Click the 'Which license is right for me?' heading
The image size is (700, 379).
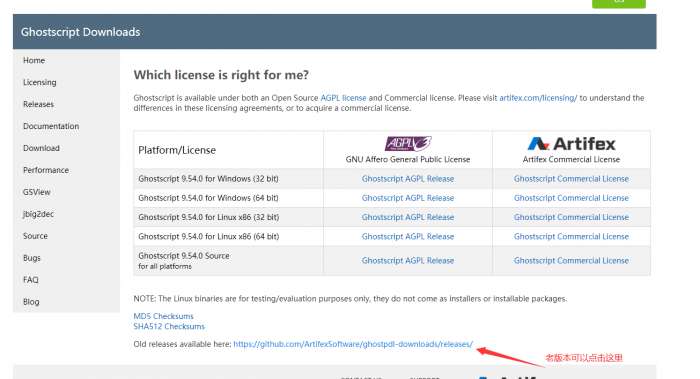click(x=221, y=75)
